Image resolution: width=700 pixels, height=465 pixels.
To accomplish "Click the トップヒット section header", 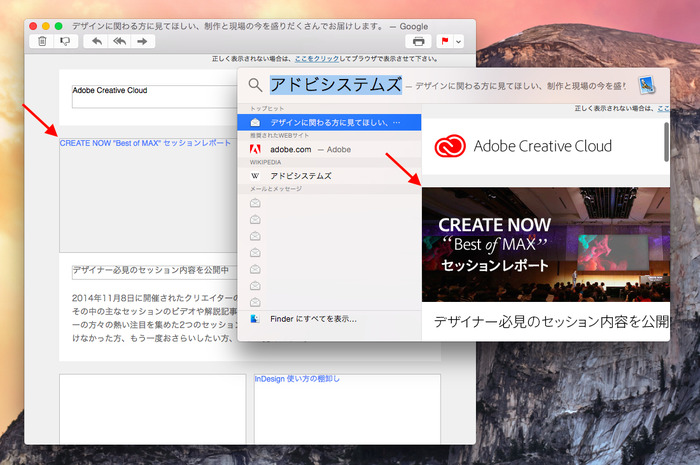I will (x=267, y=108).
